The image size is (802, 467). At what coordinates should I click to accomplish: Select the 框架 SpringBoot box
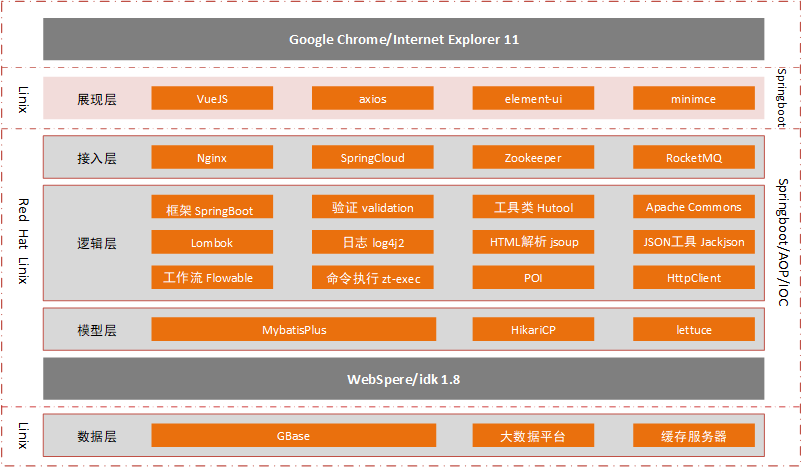[212, 207]
